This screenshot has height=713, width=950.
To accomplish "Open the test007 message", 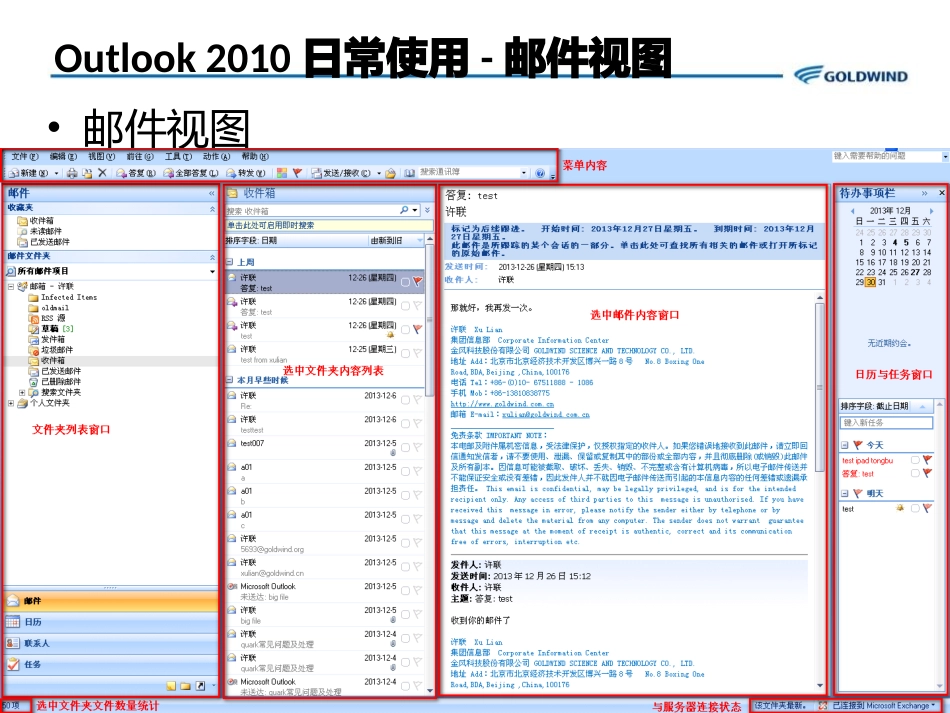I will tap(325, 448).
